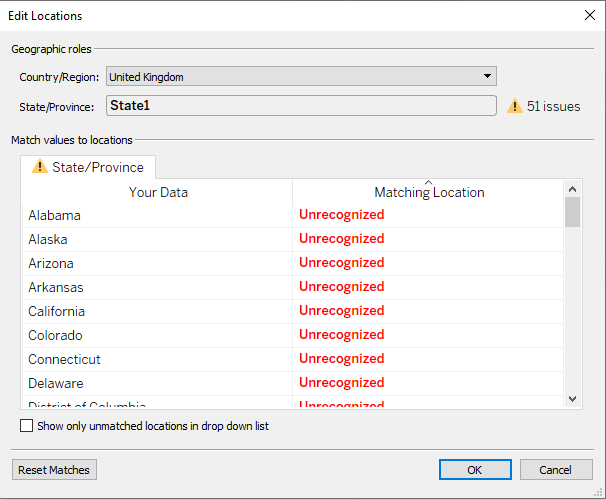The height and width of the screenshot is (500, 606).
Task: Click the warning icon on State/Province tab
Action: [40, 167]
